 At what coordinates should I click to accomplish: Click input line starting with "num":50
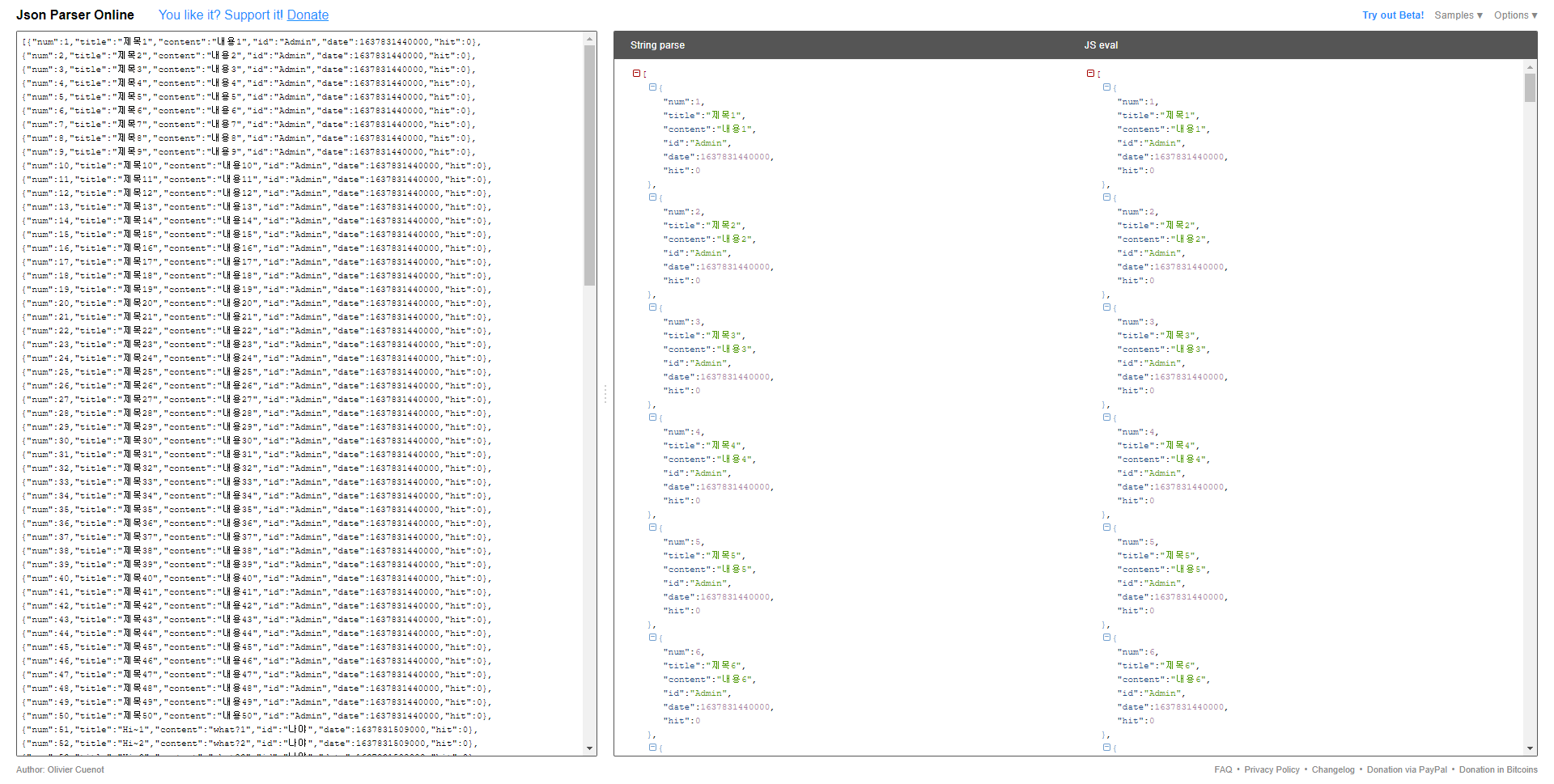point(257,716)
